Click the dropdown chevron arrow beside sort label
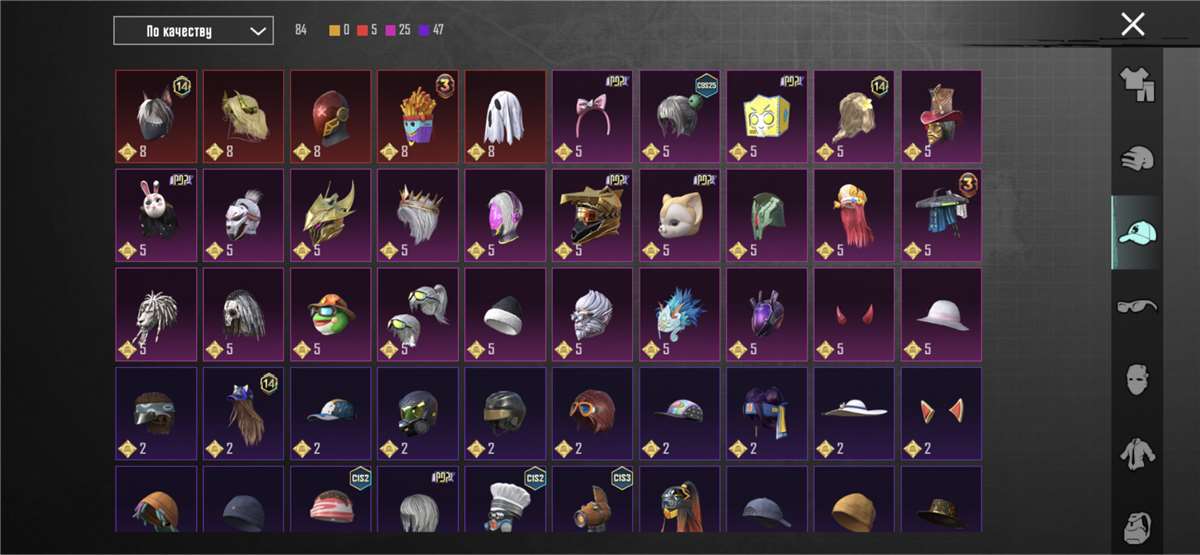The height and width of the screenshot is (555, 1200). coord(258,31)
